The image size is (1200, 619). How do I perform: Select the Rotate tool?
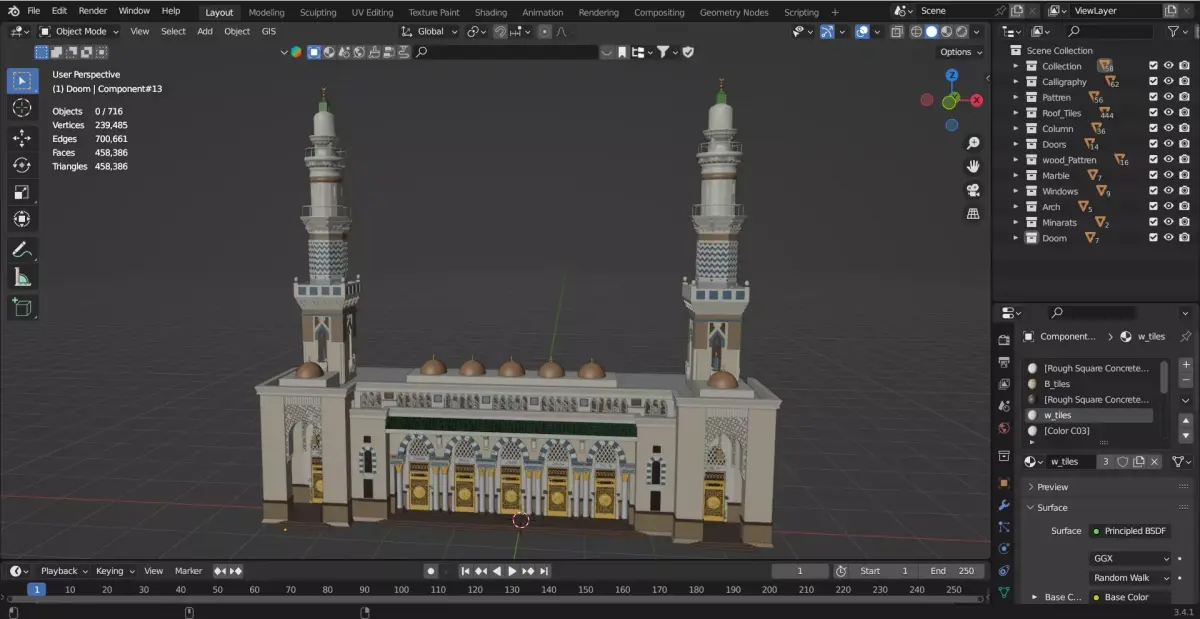pos(22,165)
